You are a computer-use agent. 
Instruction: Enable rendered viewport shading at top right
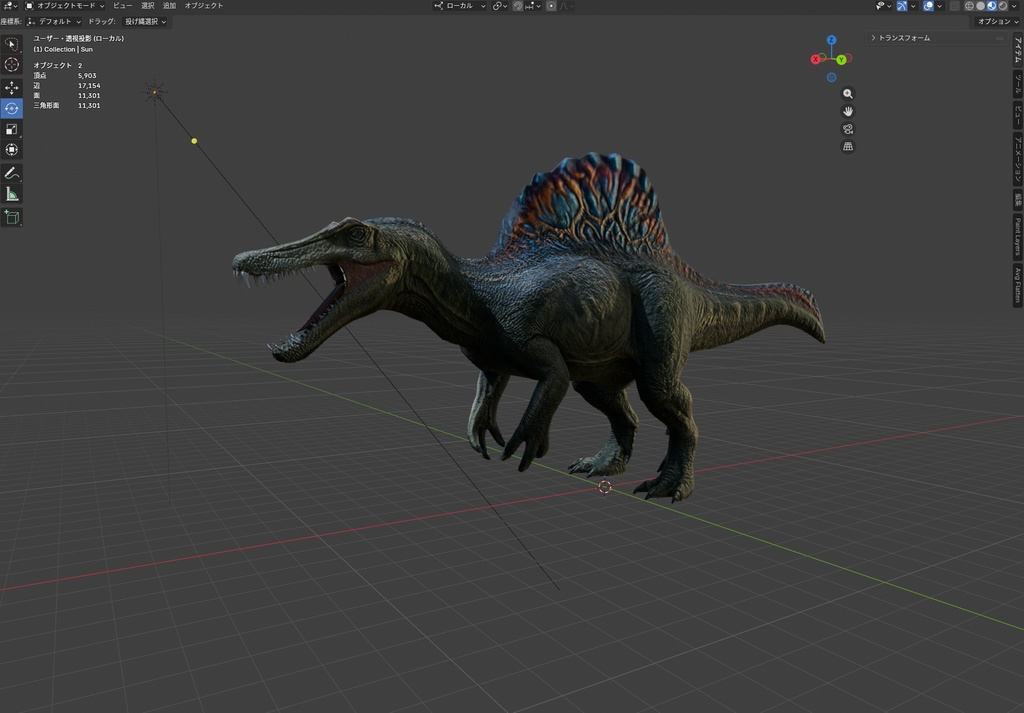click(x=1002, y=6)
